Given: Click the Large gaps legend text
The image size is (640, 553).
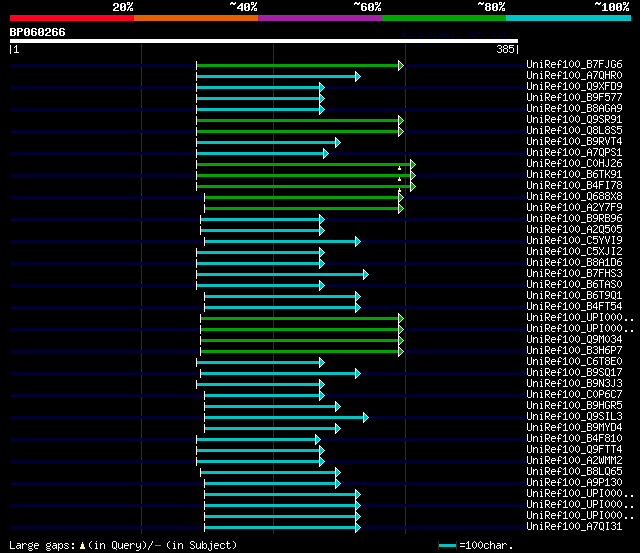Looking at the screenshot, I should tap(123, 545).
